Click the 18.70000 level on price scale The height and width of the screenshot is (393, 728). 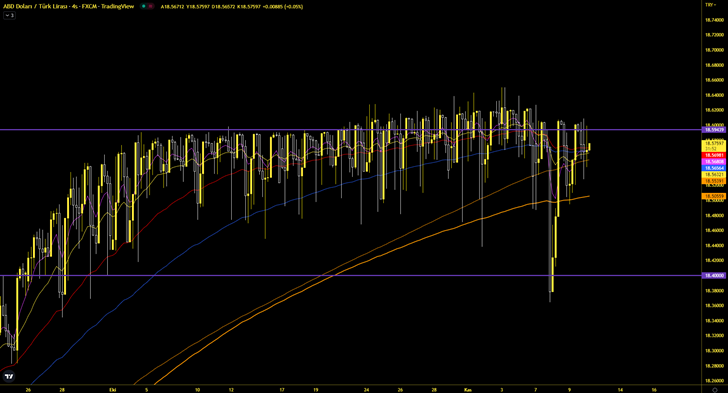(714, 50)
